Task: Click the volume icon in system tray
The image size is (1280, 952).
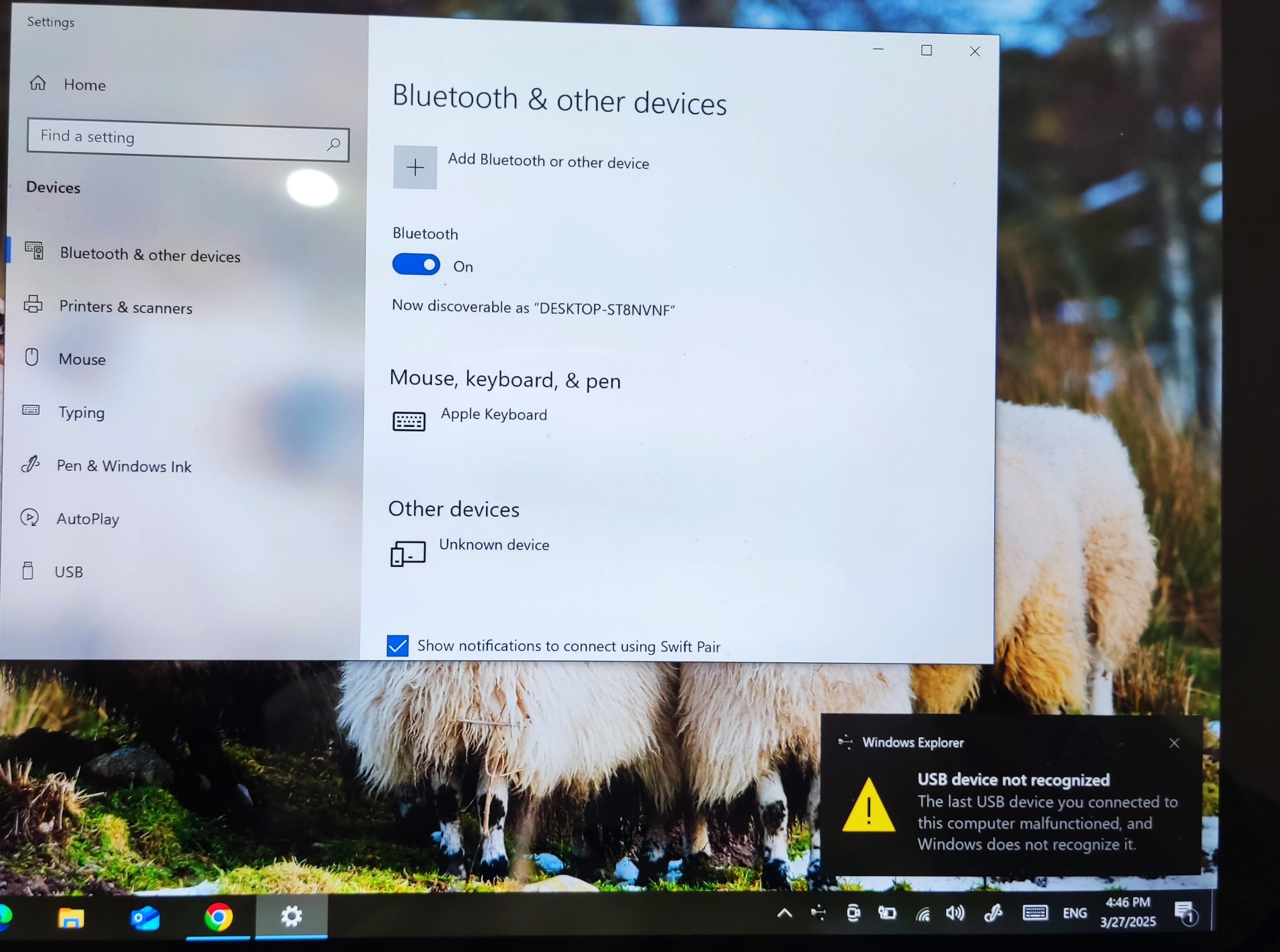Action: (x=955, y=913)
